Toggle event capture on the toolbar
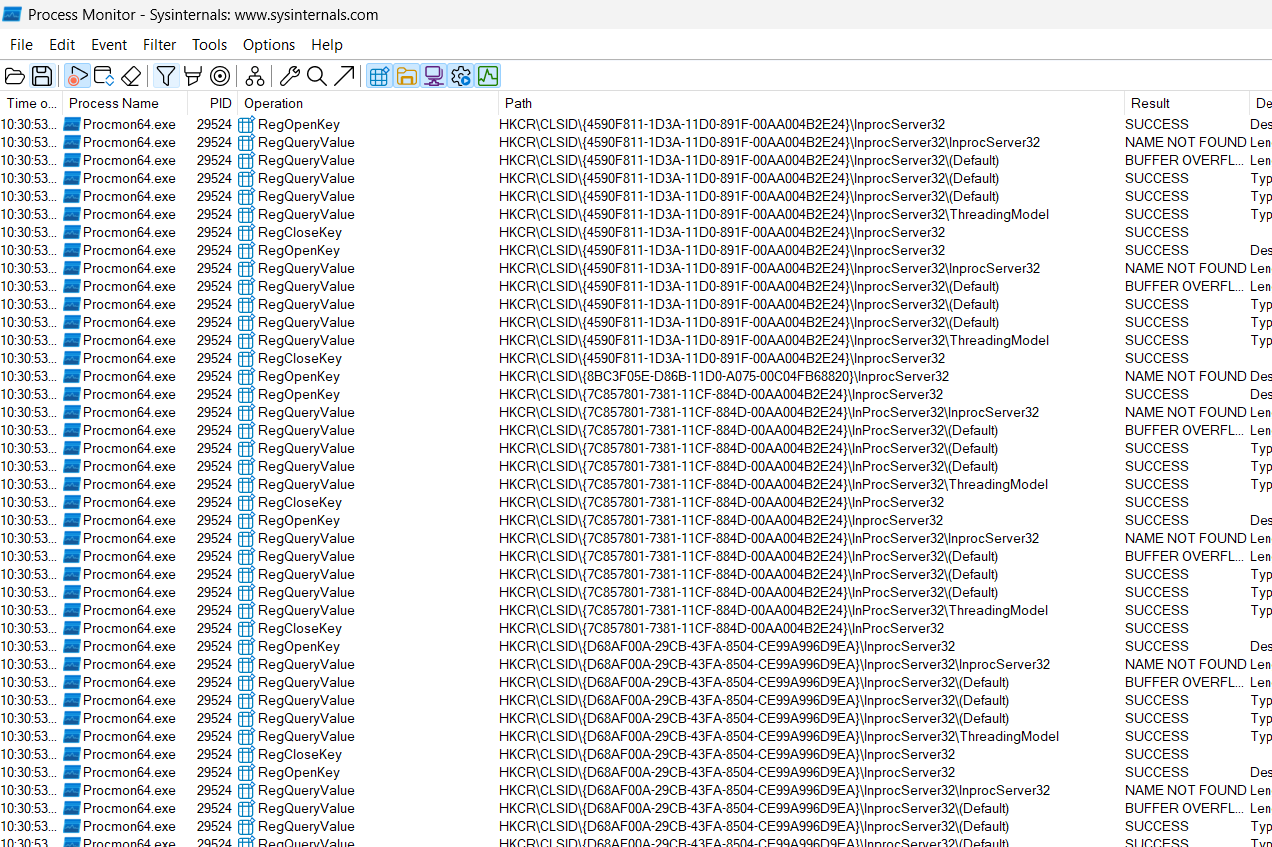1272x847 pixels. click(x=77, y=76)
